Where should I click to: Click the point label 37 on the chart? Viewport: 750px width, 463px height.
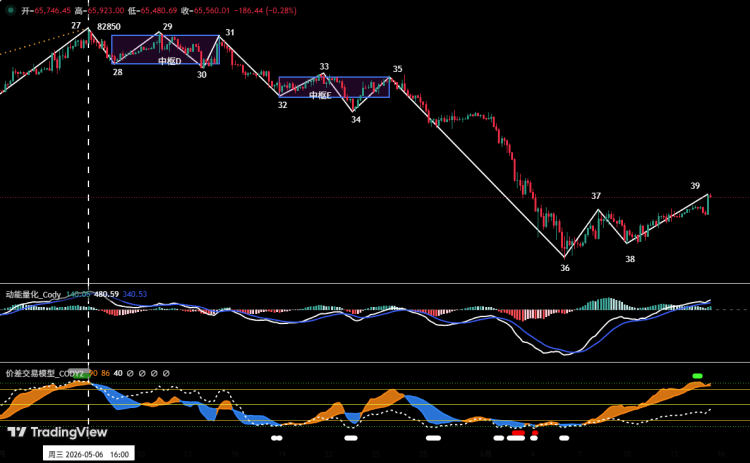coord(596,196)
